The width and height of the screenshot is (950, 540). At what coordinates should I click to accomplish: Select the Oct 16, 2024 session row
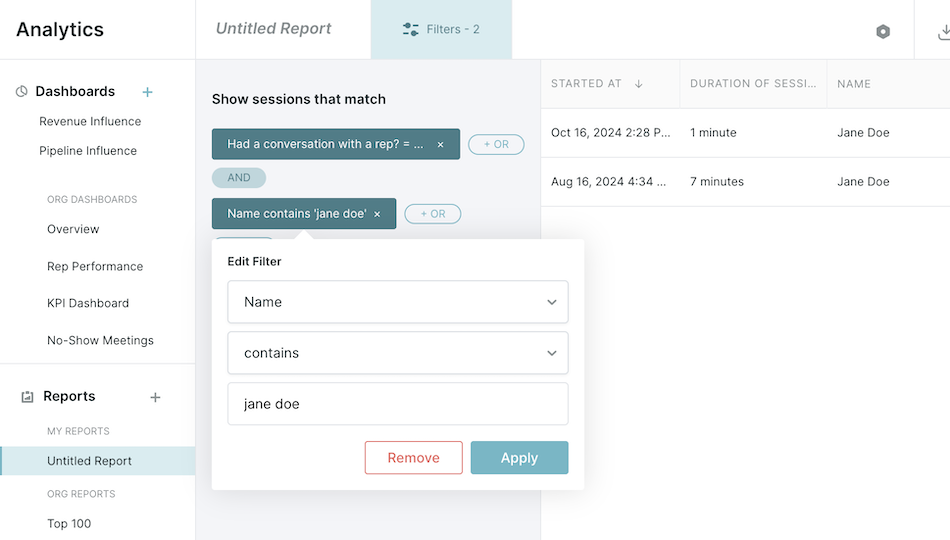(745, 133)
